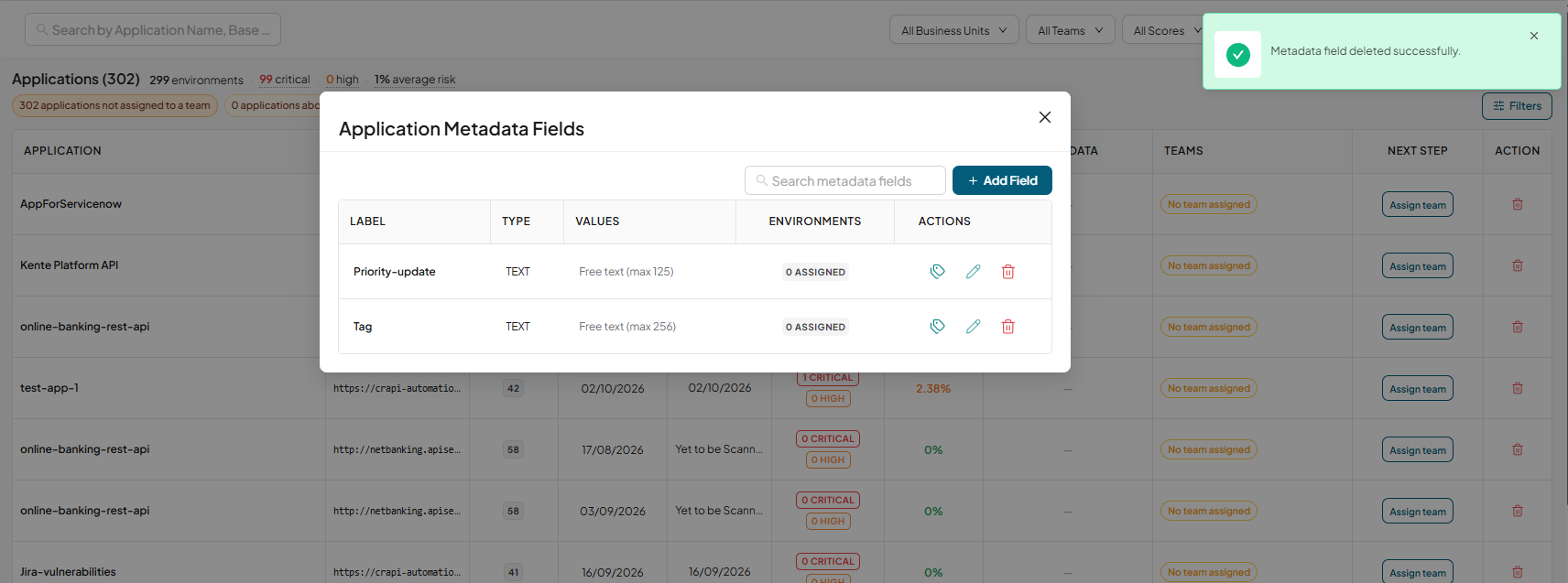
Task: Open the Filters panel button
Action: coord(1517,106)
